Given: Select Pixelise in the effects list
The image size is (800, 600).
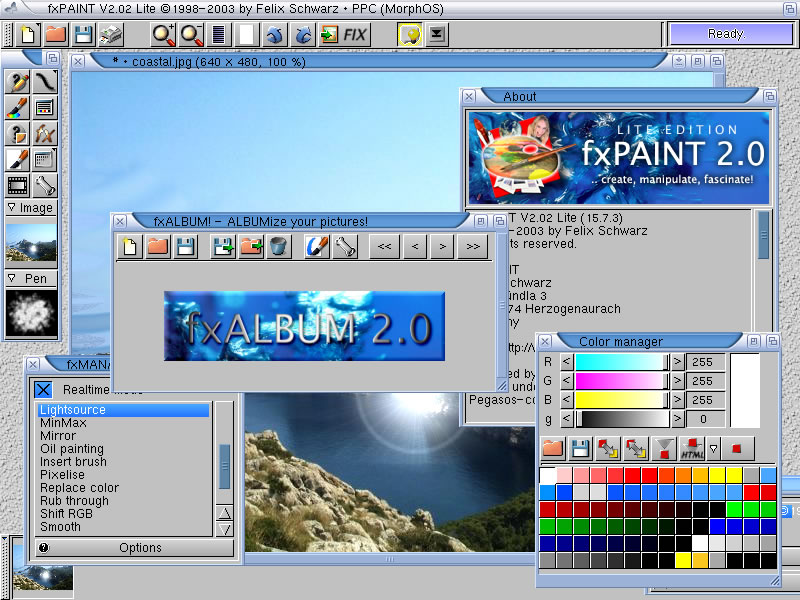Looking at the screenshot, I should pos(123,475).
